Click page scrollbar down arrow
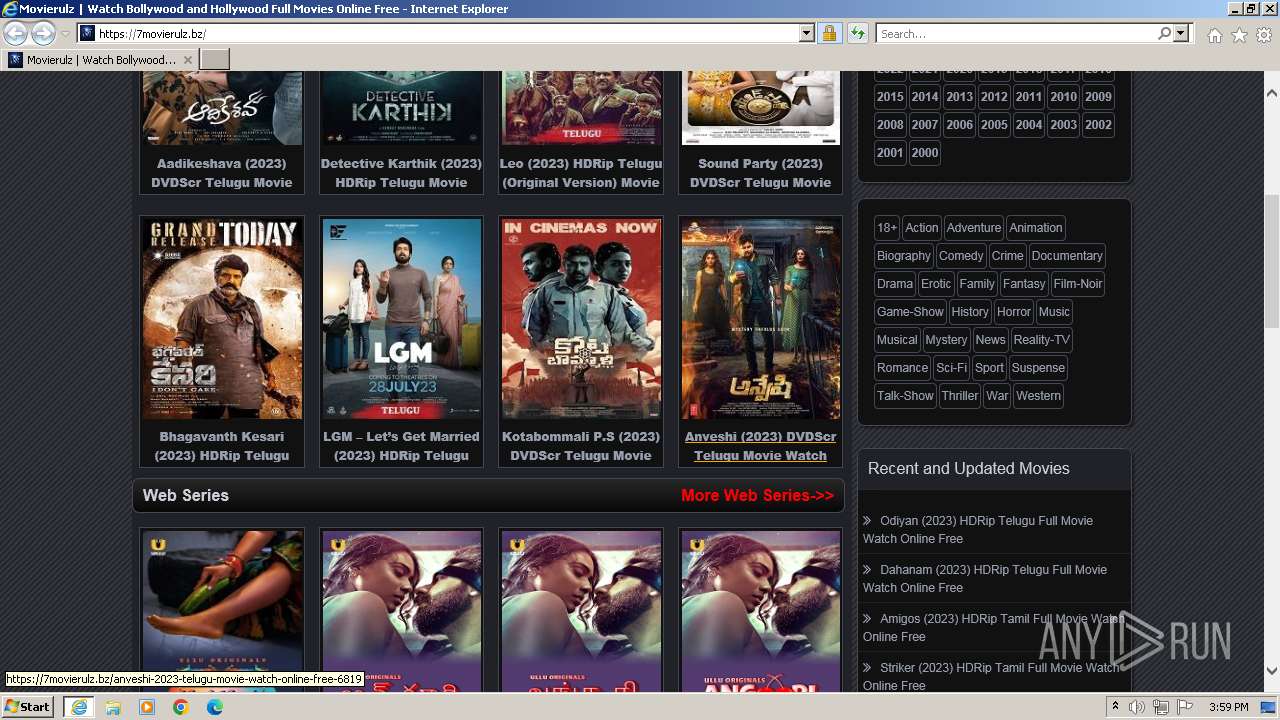This screenshot has width=1280, height=720. click(x=1272, y=671)
